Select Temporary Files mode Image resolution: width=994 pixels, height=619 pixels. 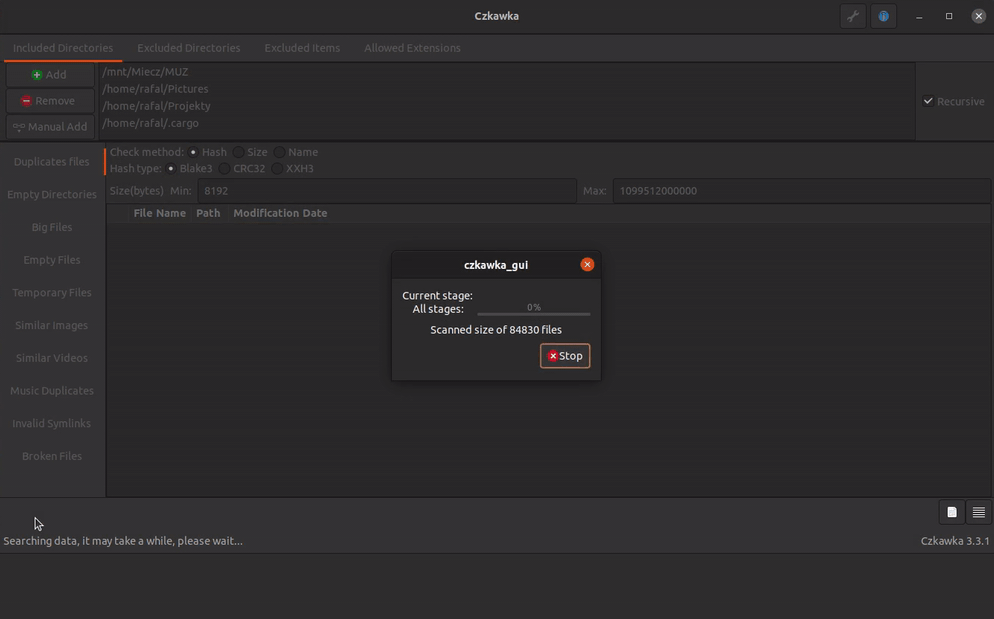tap(52, 292)
